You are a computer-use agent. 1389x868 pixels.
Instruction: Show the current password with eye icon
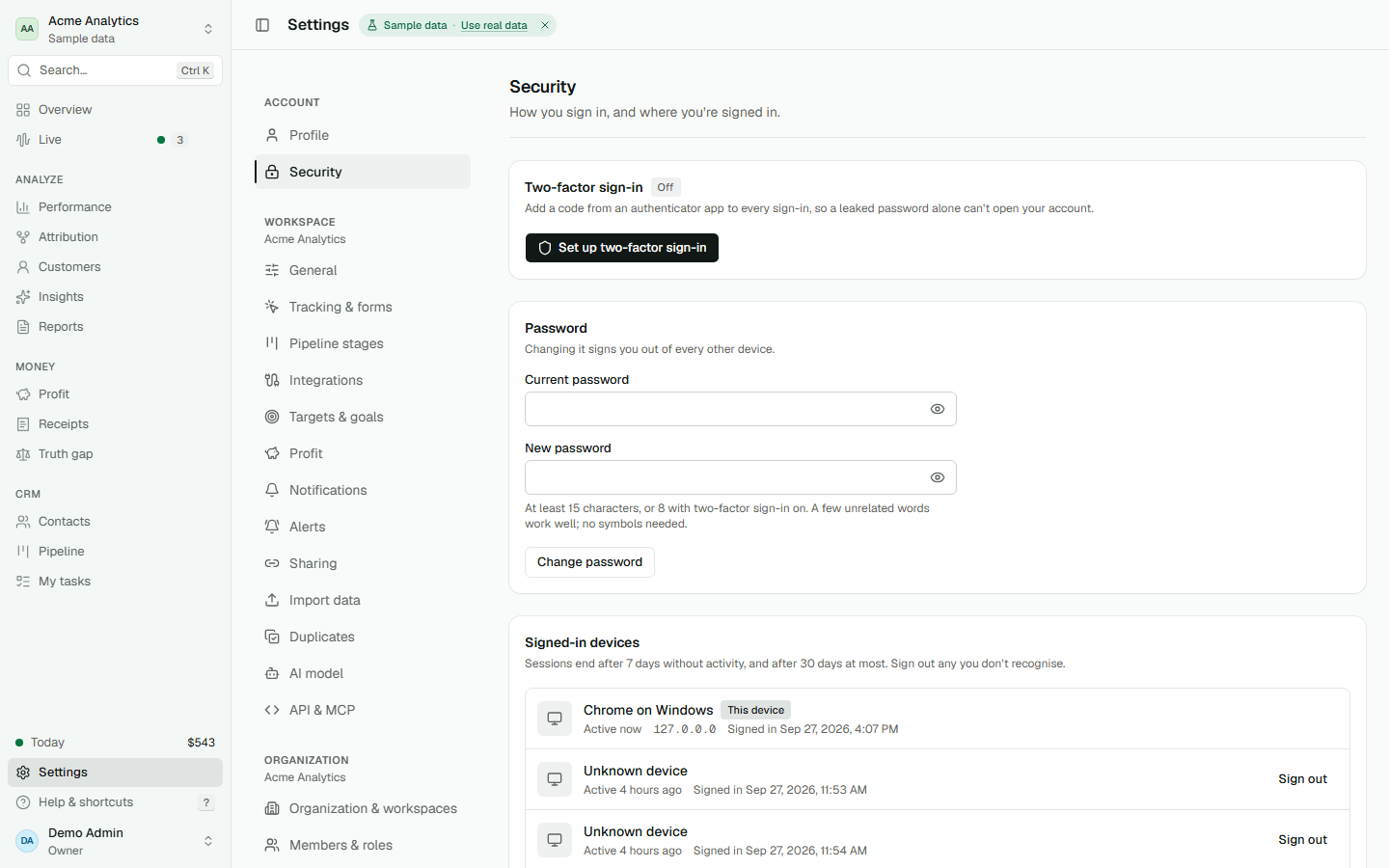click(938, 409)
